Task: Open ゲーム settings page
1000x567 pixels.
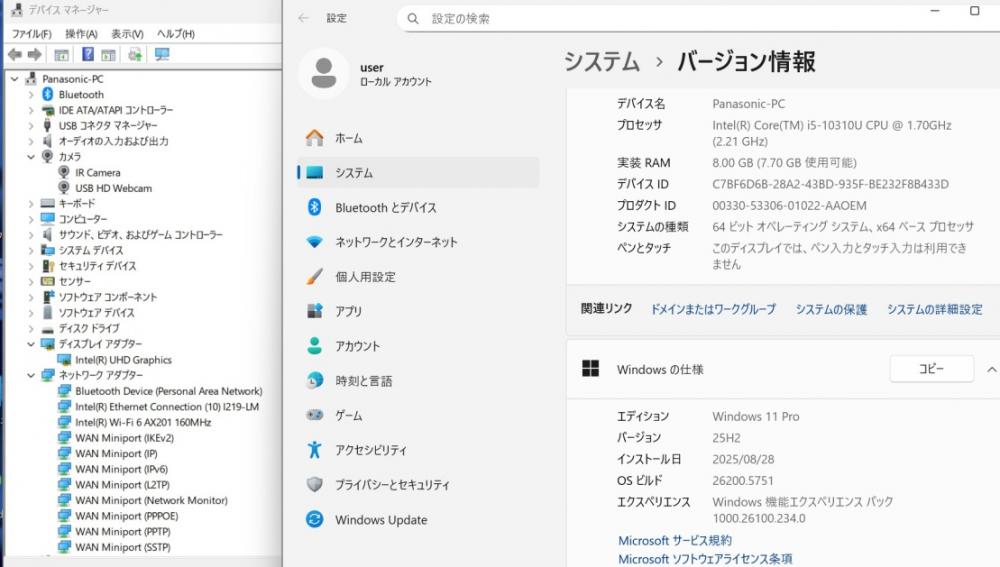Action: [418, 416]
